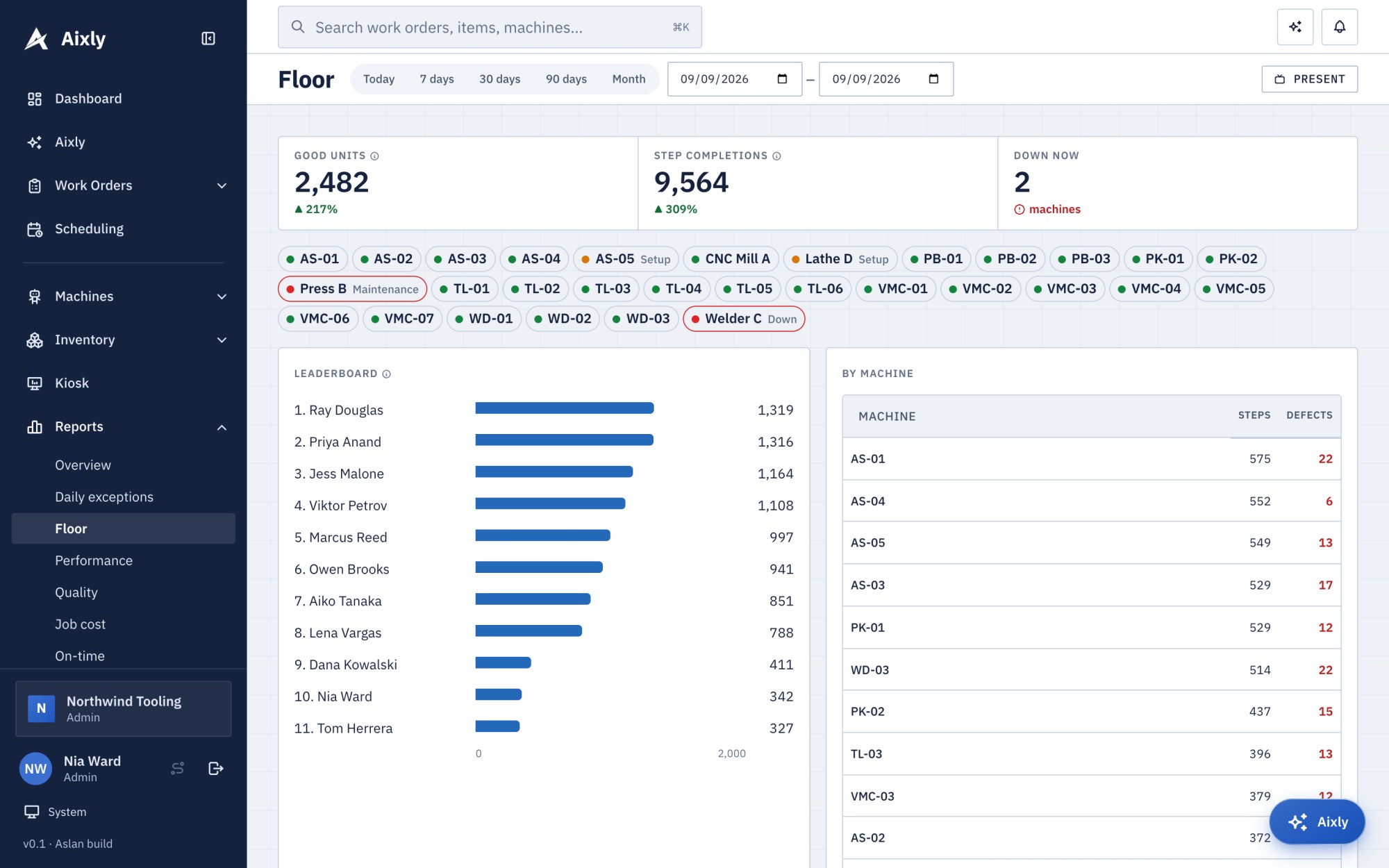1389x868 pixels.
Task: Open Northwind Tooling organization switcher
Action: point(124,708)
